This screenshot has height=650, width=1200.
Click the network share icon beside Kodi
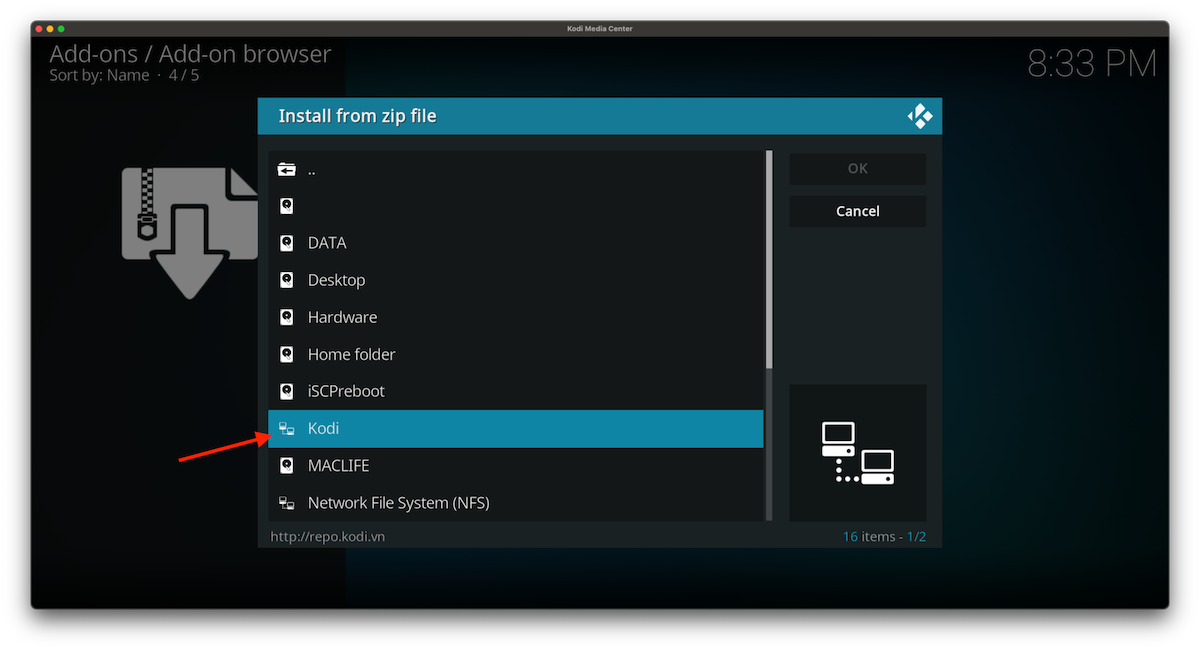287,428
